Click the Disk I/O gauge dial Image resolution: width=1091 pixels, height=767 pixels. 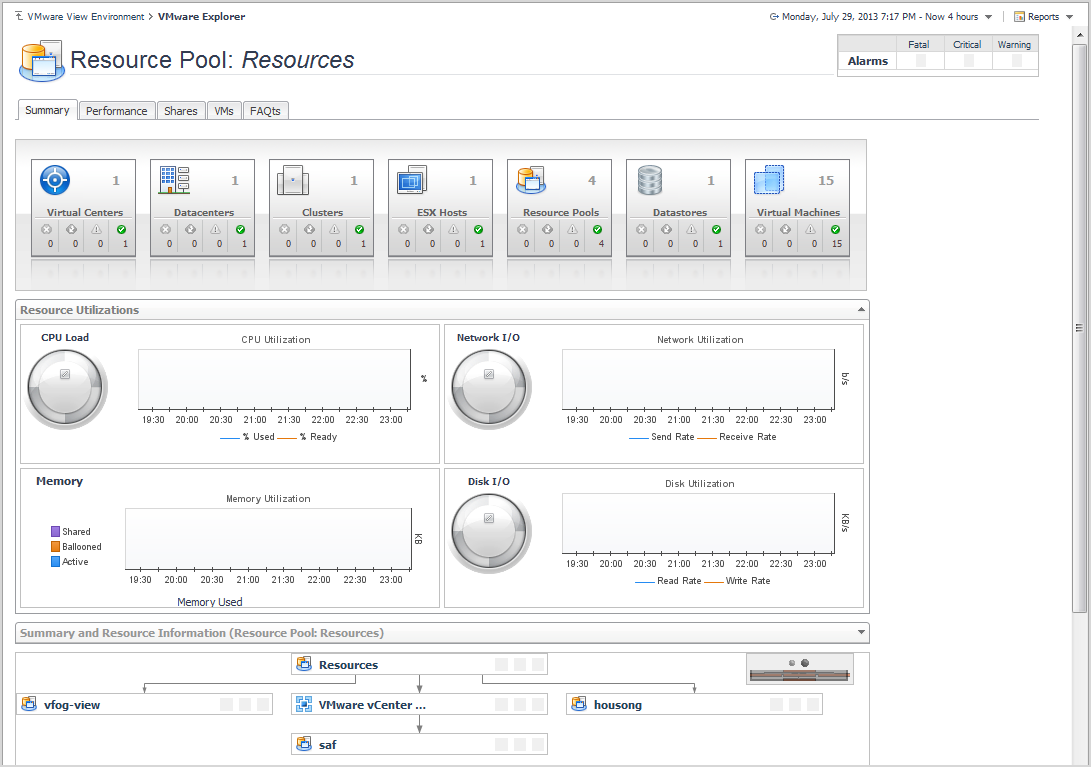tap(490, 532)
